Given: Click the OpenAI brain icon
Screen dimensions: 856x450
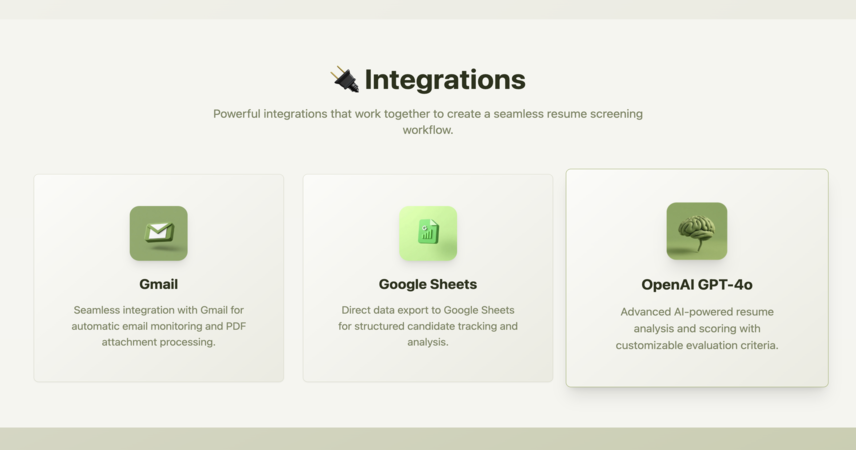Looking at the screenshot, I should click(x=697, y=231).
